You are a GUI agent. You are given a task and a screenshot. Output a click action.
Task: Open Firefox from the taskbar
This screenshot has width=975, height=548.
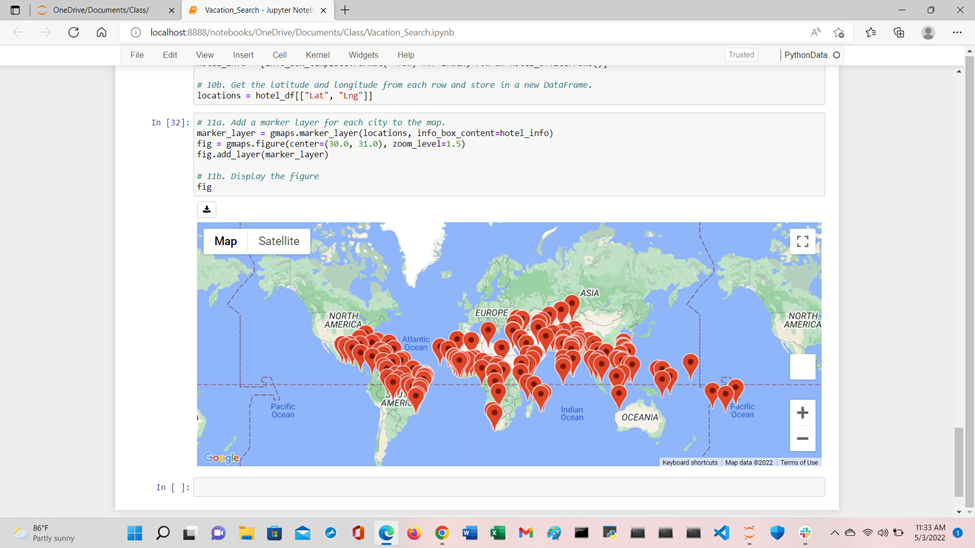tap(414, 533)
